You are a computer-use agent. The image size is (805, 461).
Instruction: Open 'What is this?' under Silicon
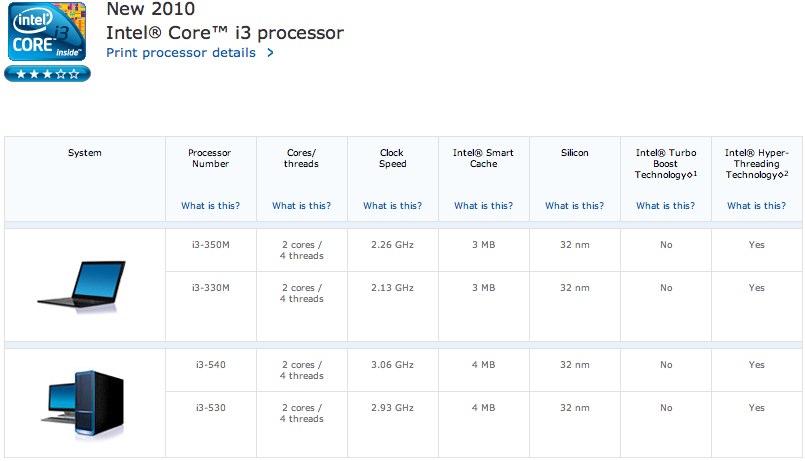(x=574, y=206)
